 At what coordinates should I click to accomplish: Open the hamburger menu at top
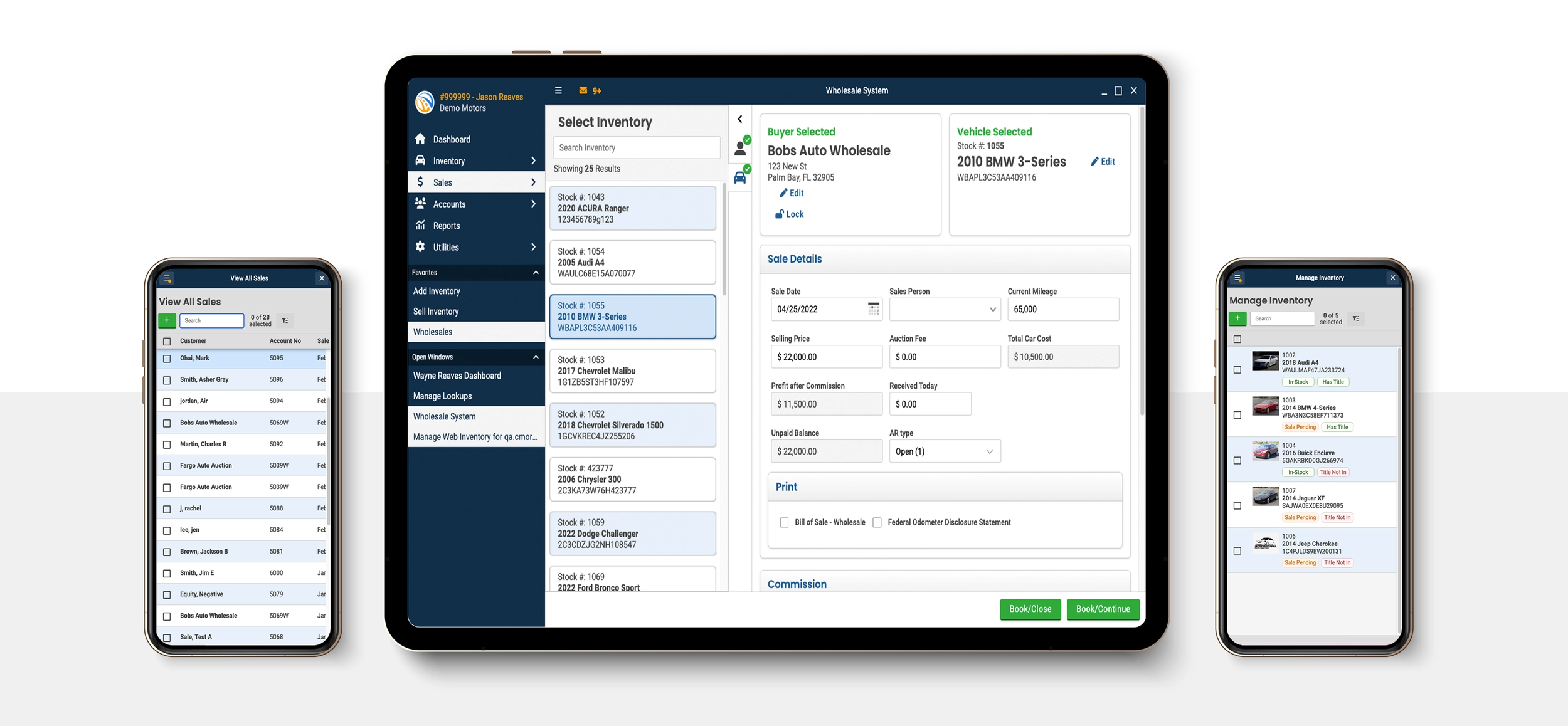point(558,90)
